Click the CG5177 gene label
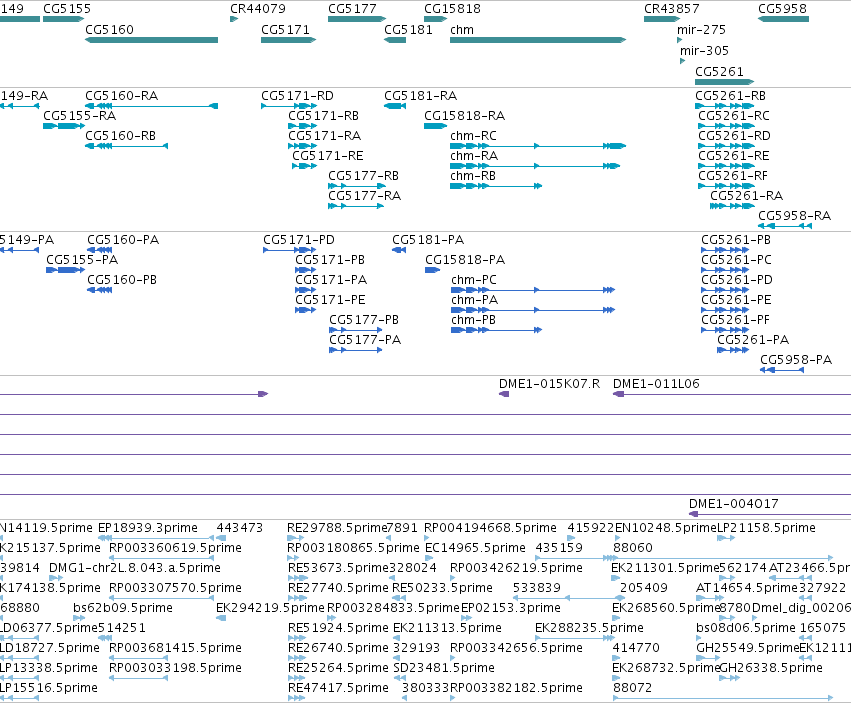Image resolution: width=851 pixels, height=703 pixels. 352,9
